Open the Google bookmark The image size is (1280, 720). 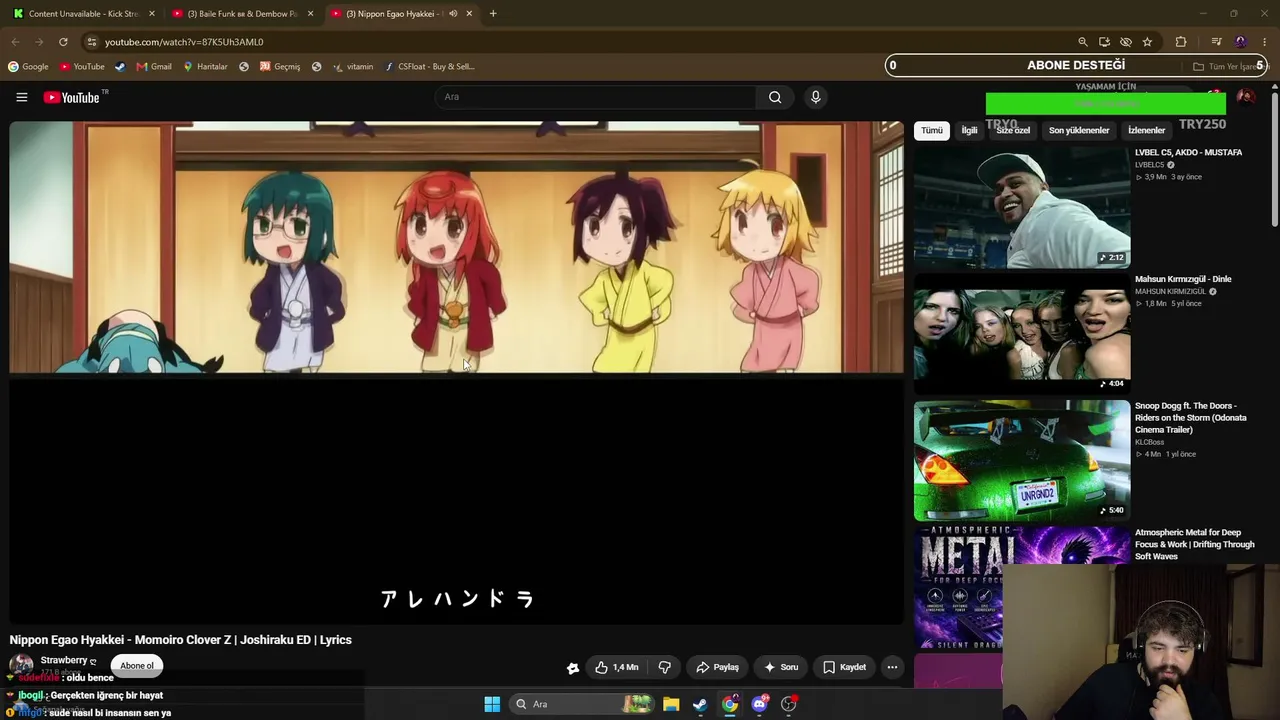click(28, 67)
